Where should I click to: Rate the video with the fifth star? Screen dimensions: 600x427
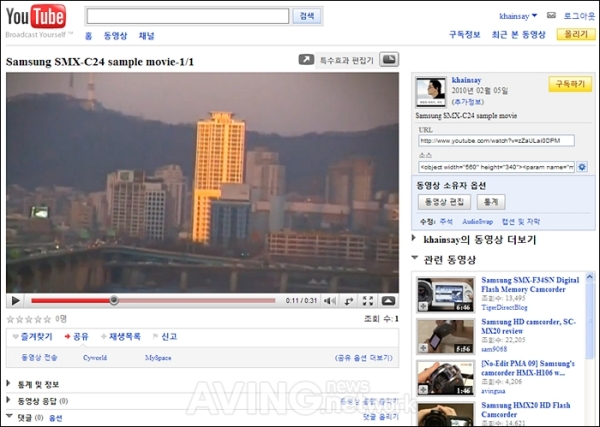point(47,319)
